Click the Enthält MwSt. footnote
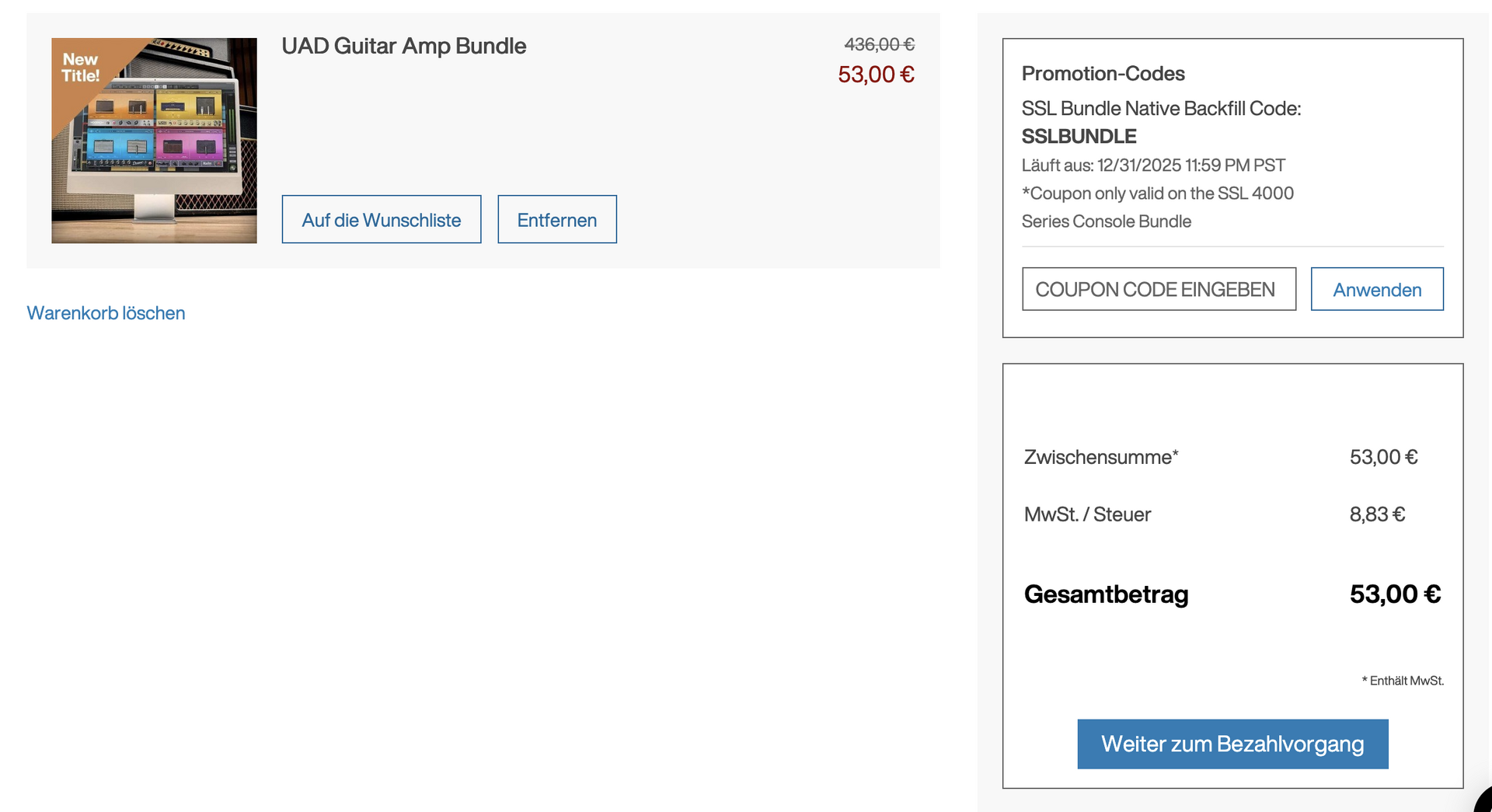1492x812 pixels. (1403, 681)
